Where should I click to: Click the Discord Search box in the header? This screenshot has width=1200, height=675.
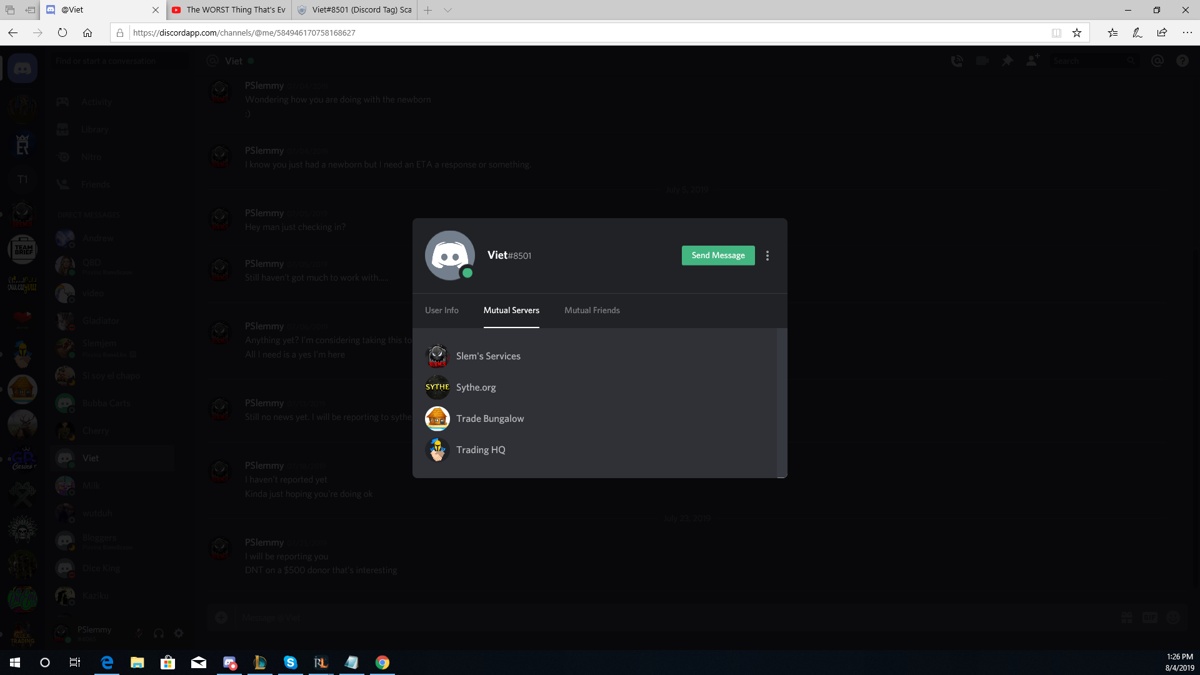(1093, 61)
